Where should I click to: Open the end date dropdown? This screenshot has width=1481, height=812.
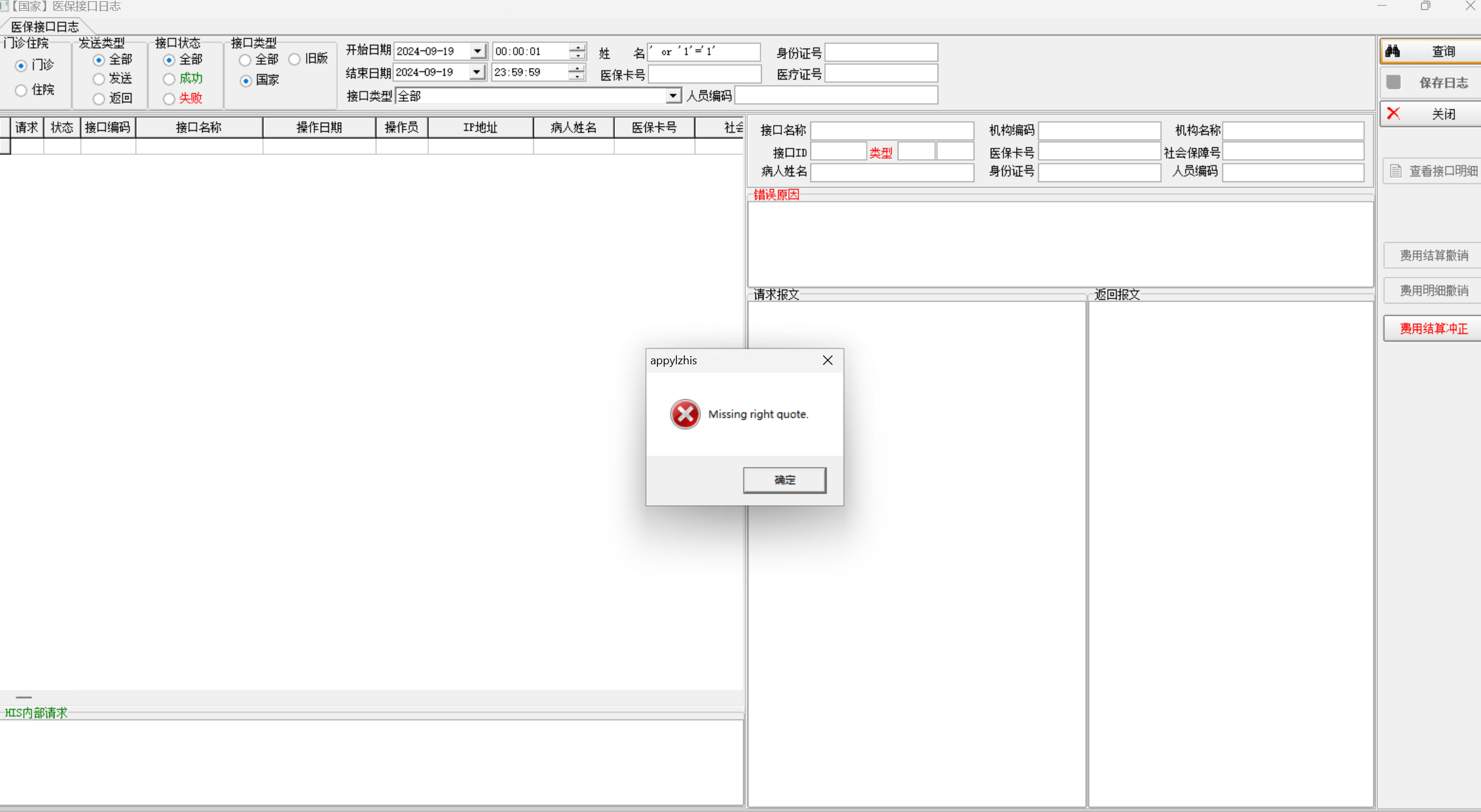477,72
